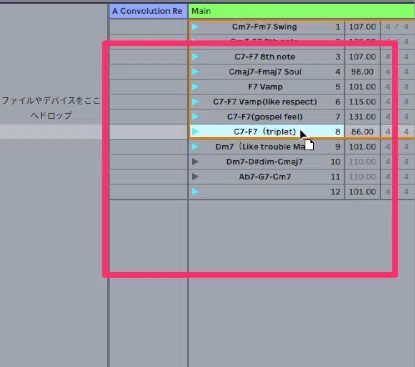415x367 pixels.
Task: Select scene name C7-F7 Vamp(like respect)
Action: pyautogui.click(x=265, y=102)
